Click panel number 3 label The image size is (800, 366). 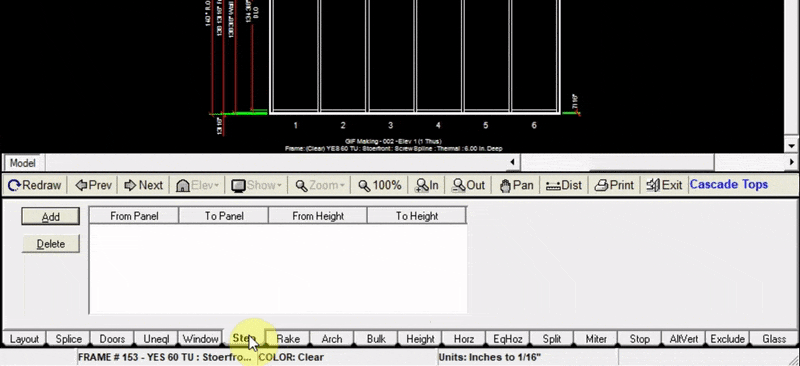pyautogui.click(x=390, y=125)
